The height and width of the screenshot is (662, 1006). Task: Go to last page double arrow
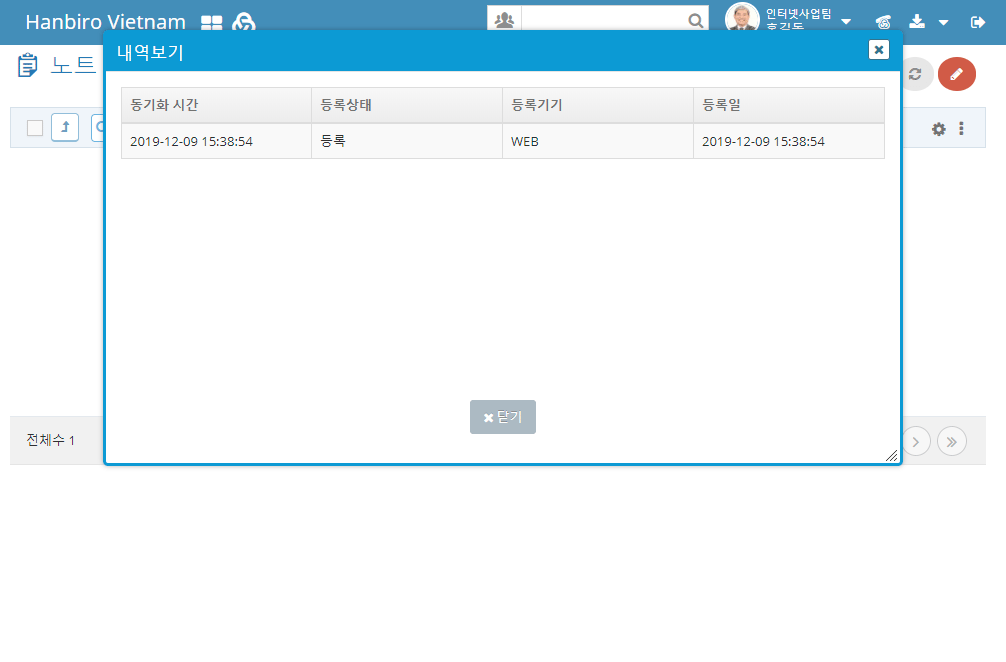(x=951, y=441)
